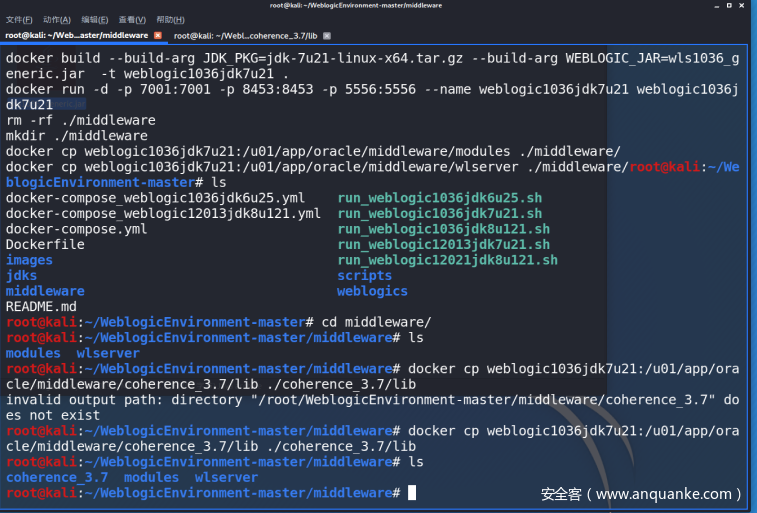
Task: Close the terminal window
Action: (744, 6)
